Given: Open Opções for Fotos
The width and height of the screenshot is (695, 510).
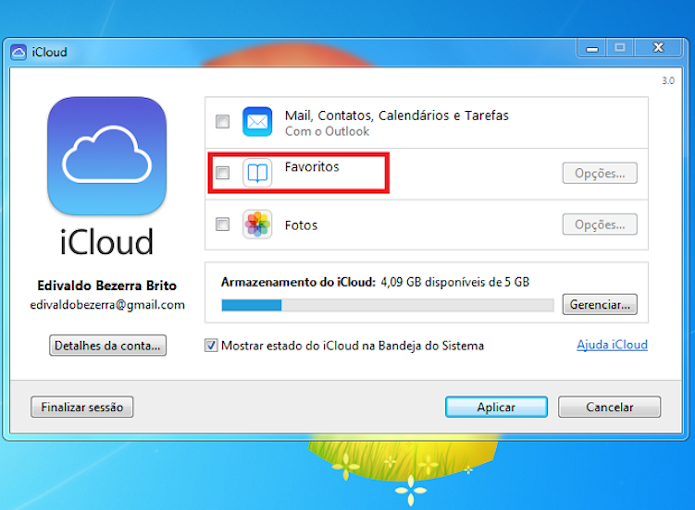Looking at the screenshot, I should (600, 224).
